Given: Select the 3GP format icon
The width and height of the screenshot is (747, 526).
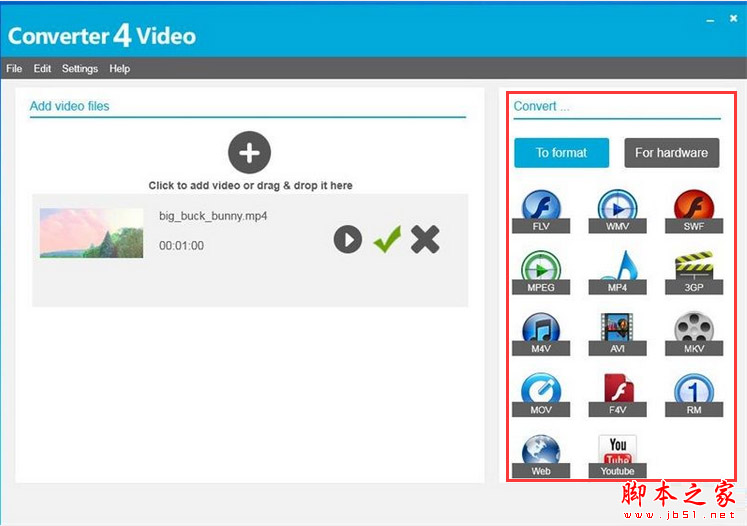Looking at the screenshot, I should [694, 272].
